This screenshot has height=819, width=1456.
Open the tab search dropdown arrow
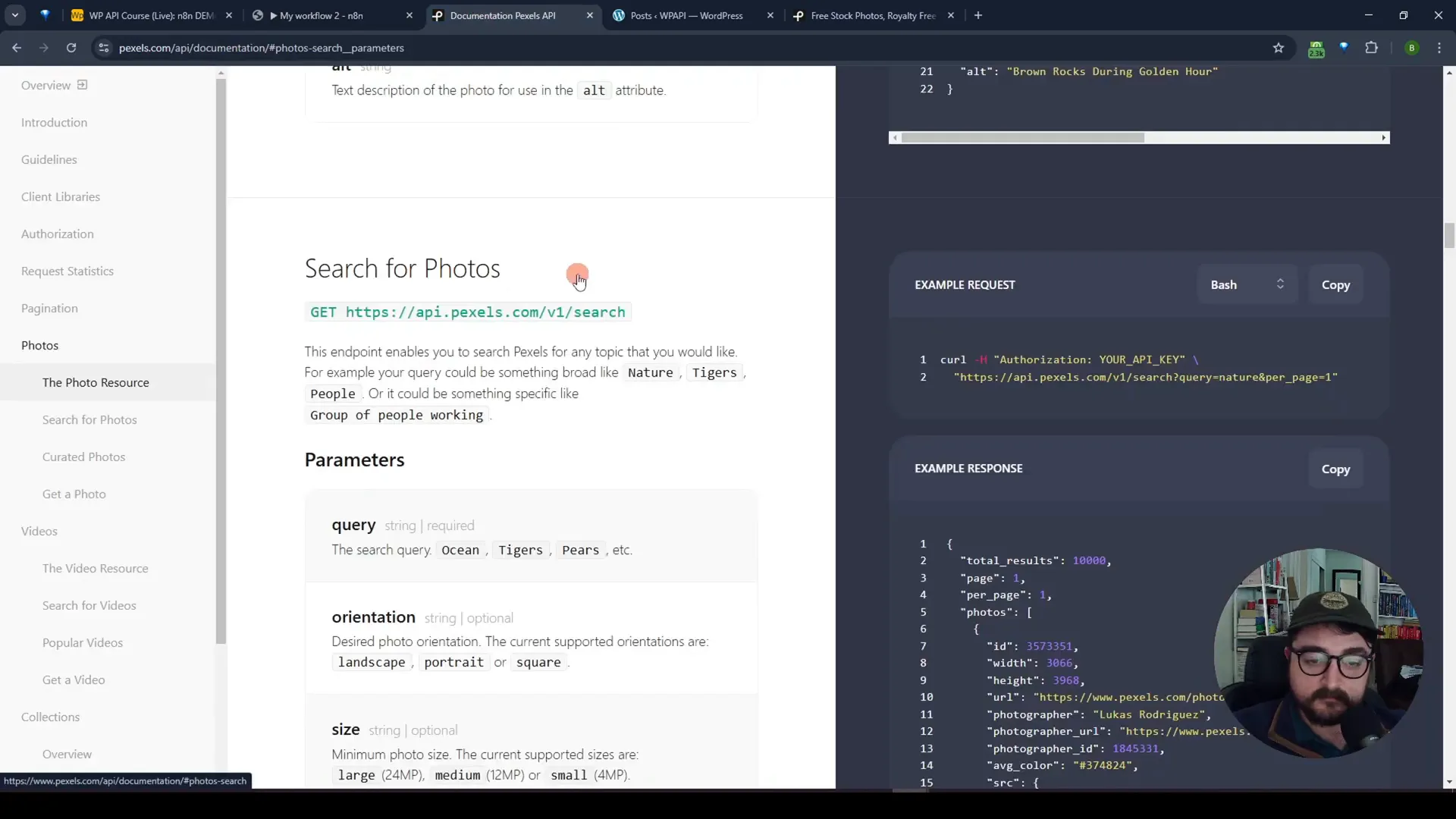pos(15,15)
